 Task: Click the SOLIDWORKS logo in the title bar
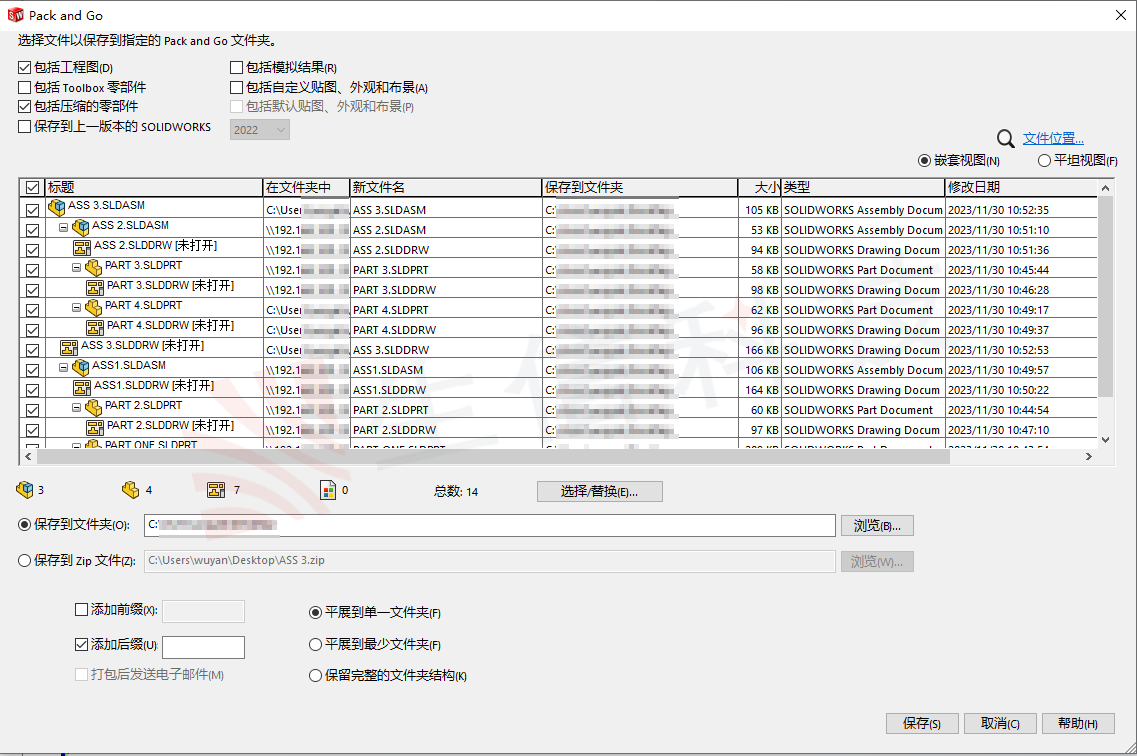pyautogui.click(x=15, y=15)
